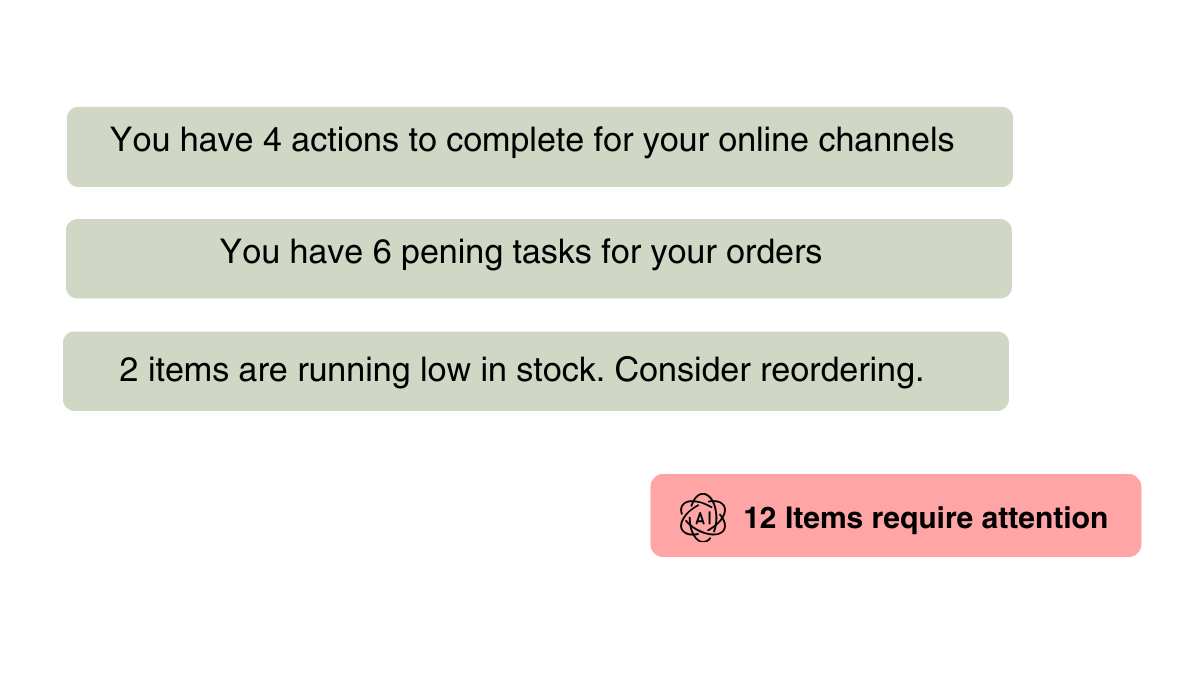Screen dimensions: 1190x677
Task: Click the first green notification card
Action: (540, 146)
